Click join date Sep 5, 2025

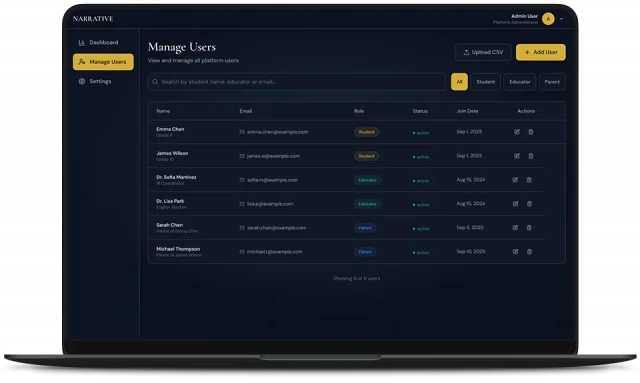pos(470,227)
